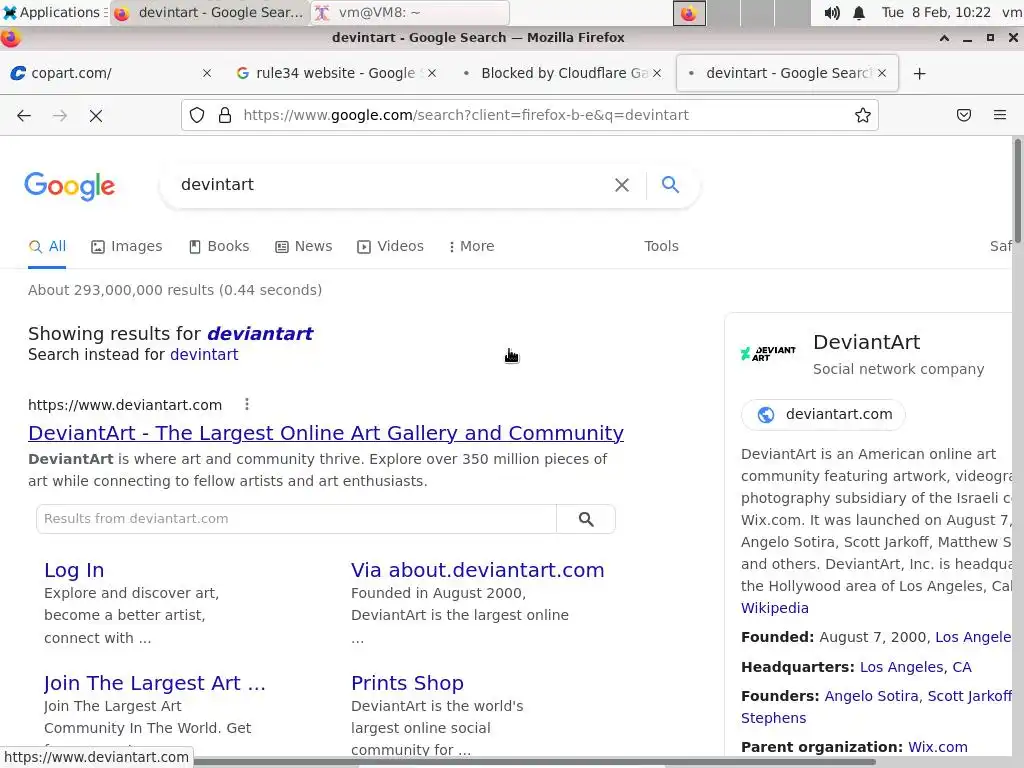
Task: Switch to vm@VM8 terminal in taskbar
Action: coord(409,13)
